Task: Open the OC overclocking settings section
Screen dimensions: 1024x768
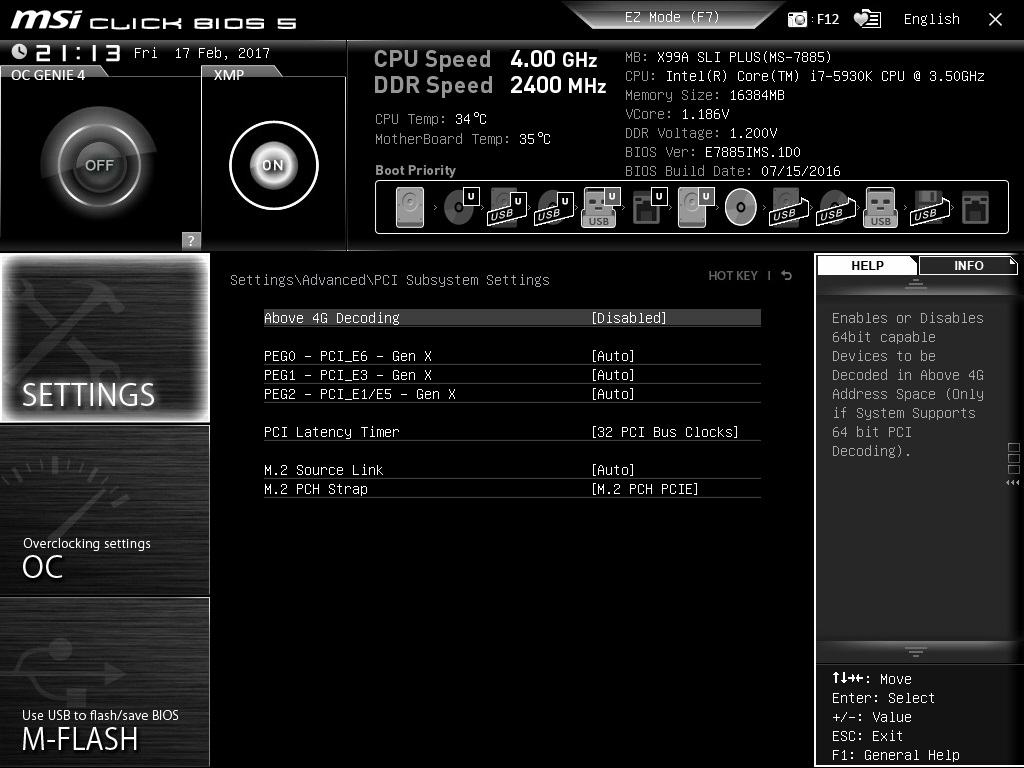Action: tap(105, 510)
